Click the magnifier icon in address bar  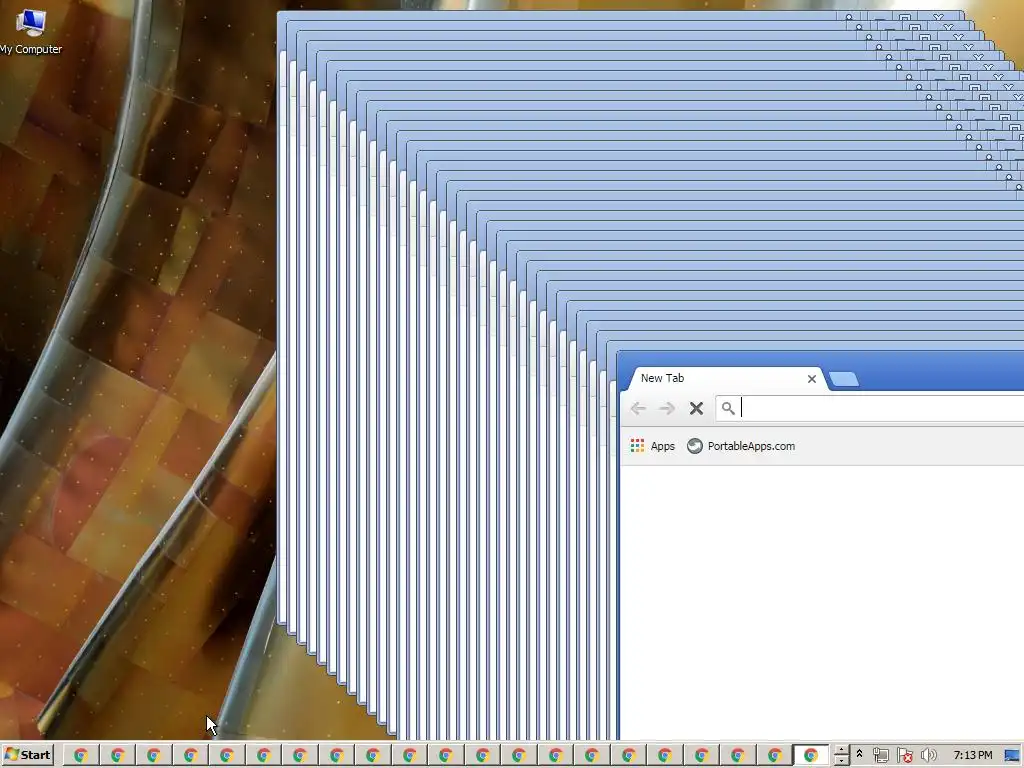point(728,409)
